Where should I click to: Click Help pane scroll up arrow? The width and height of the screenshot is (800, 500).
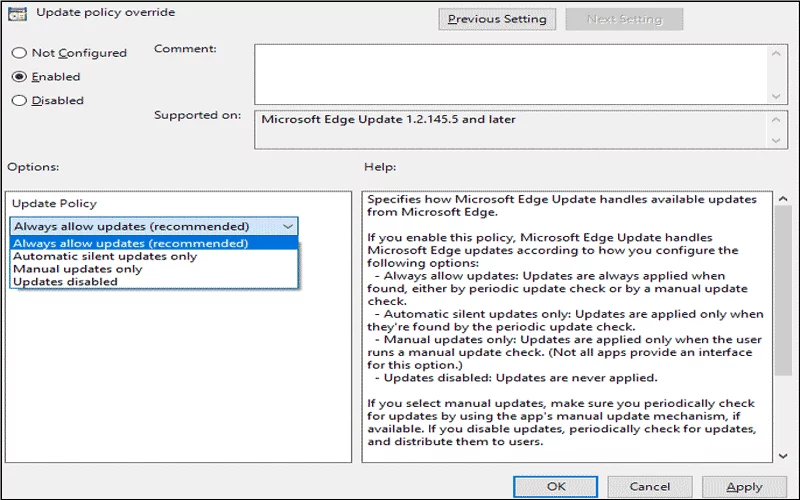click(x=783, y=199)
